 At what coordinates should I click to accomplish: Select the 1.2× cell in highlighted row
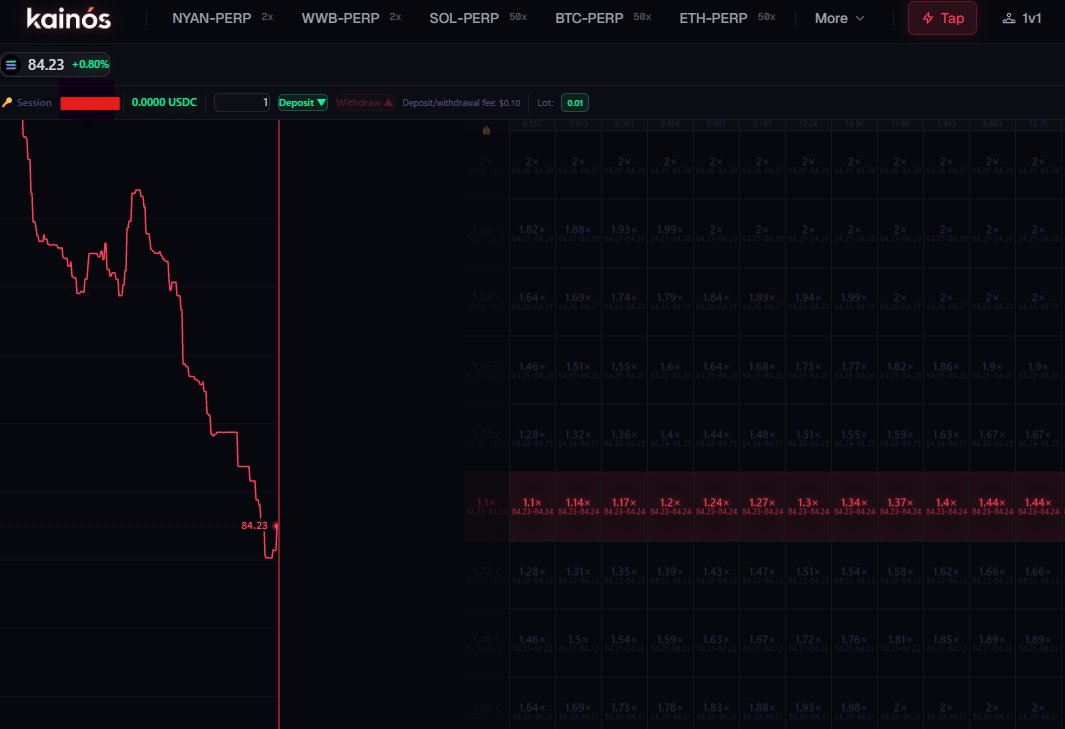pos(670,506)
